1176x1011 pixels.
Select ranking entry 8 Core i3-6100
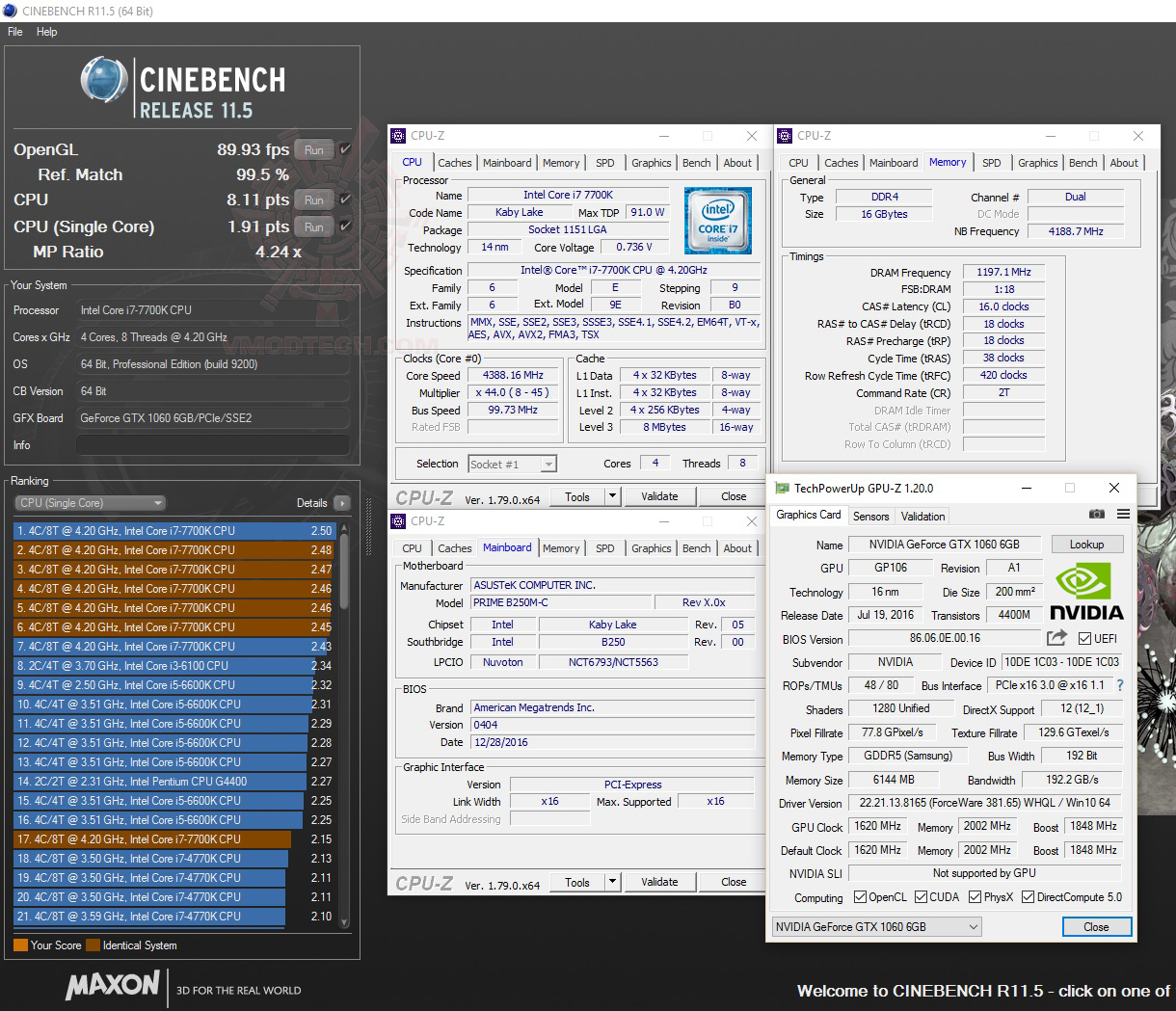[174, 666]
